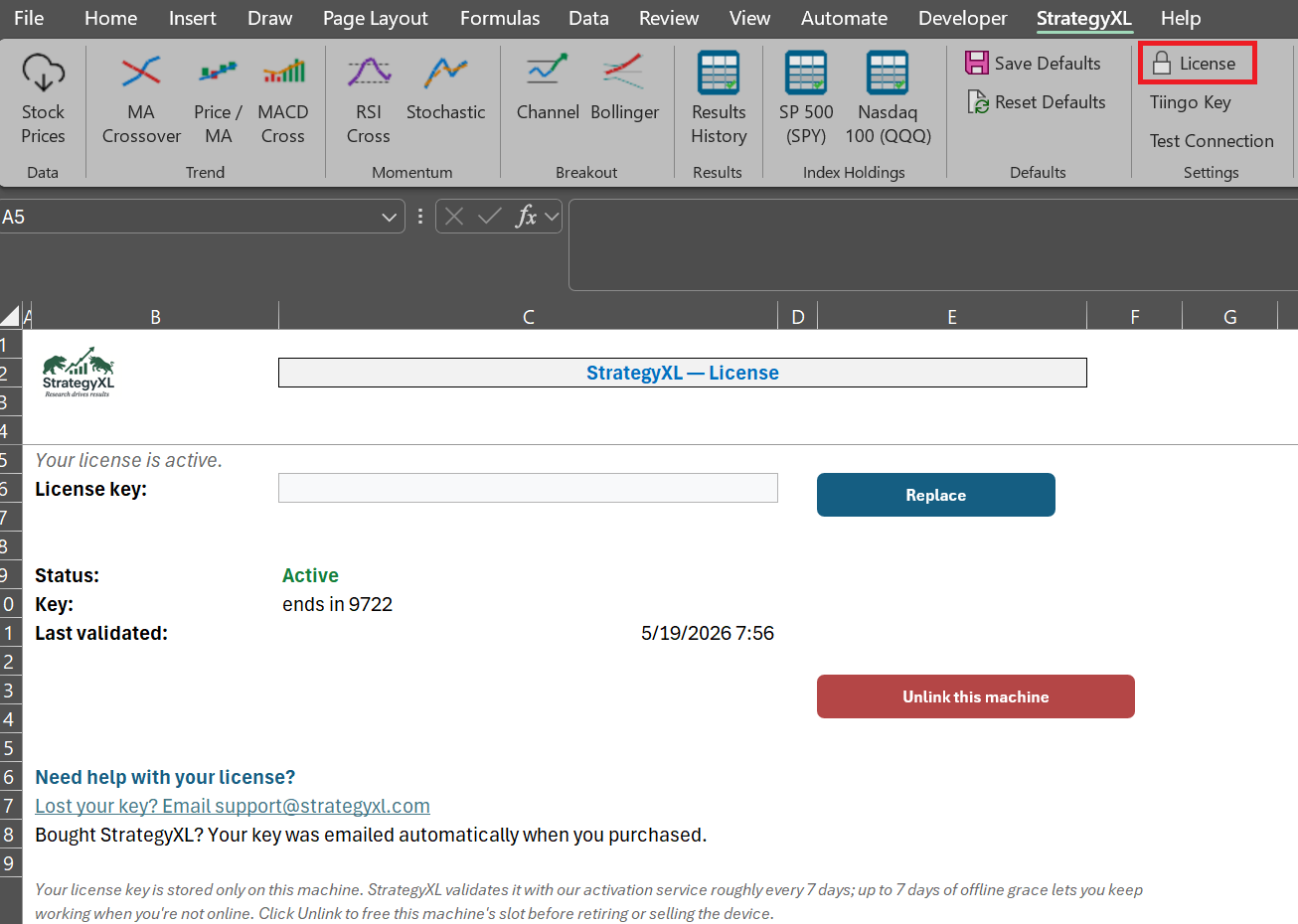Image resolution: width=1298 pixels, height=924 pixels.
Task: Open the File menu
Action: click(29, 18)
